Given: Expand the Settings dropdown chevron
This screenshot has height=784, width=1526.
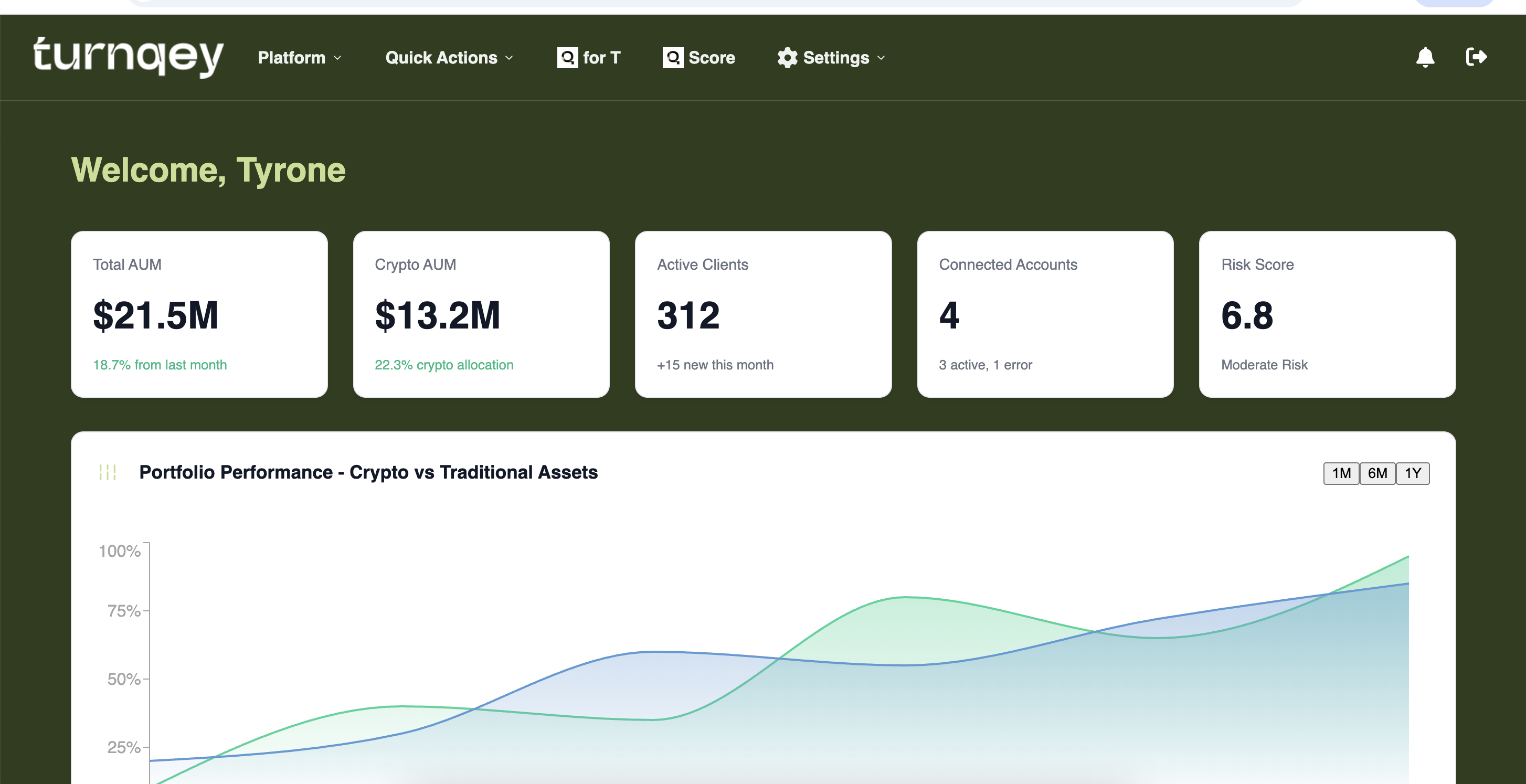Looking at the screenshot, I should [881, 58].
